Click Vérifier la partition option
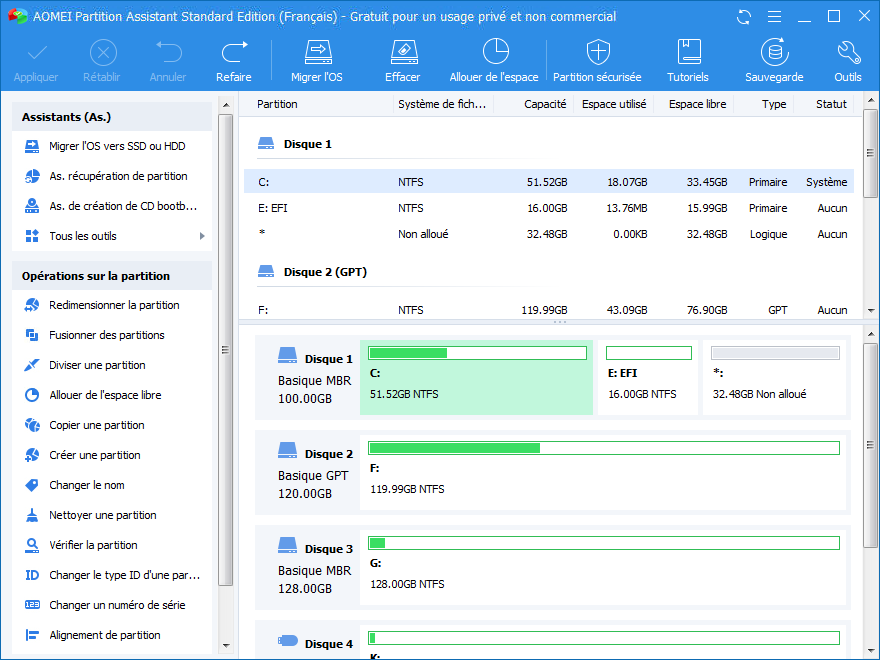The image size is (880, 660). click(93, 545)
